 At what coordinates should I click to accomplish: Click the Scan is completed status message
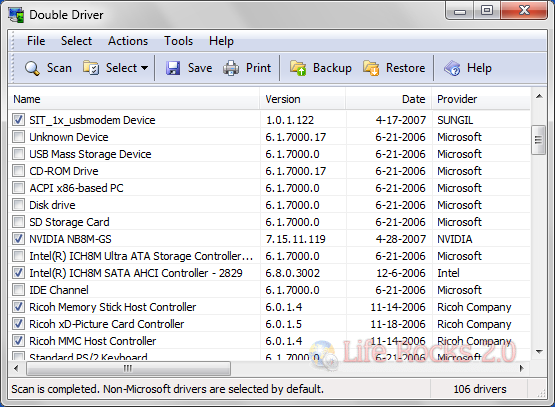coord(167,389)
